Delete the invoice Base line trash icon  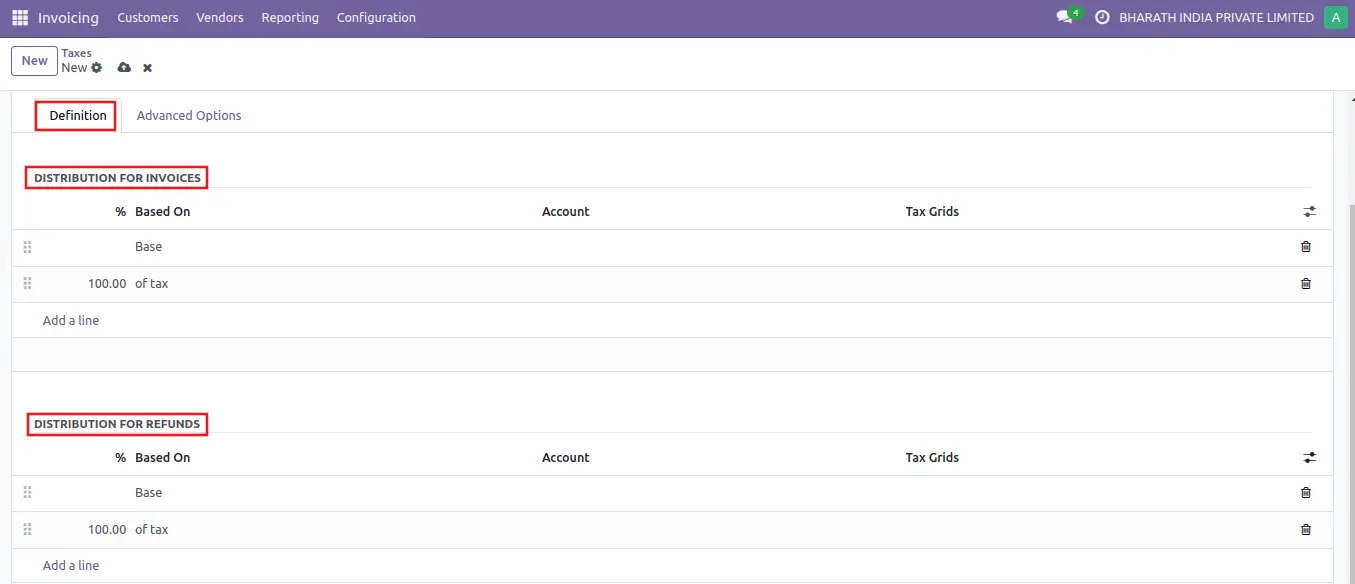[1305, 247]
